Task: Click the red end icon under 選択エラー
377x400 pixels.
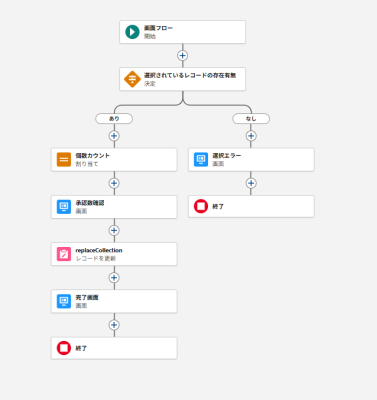Action: 201,207
